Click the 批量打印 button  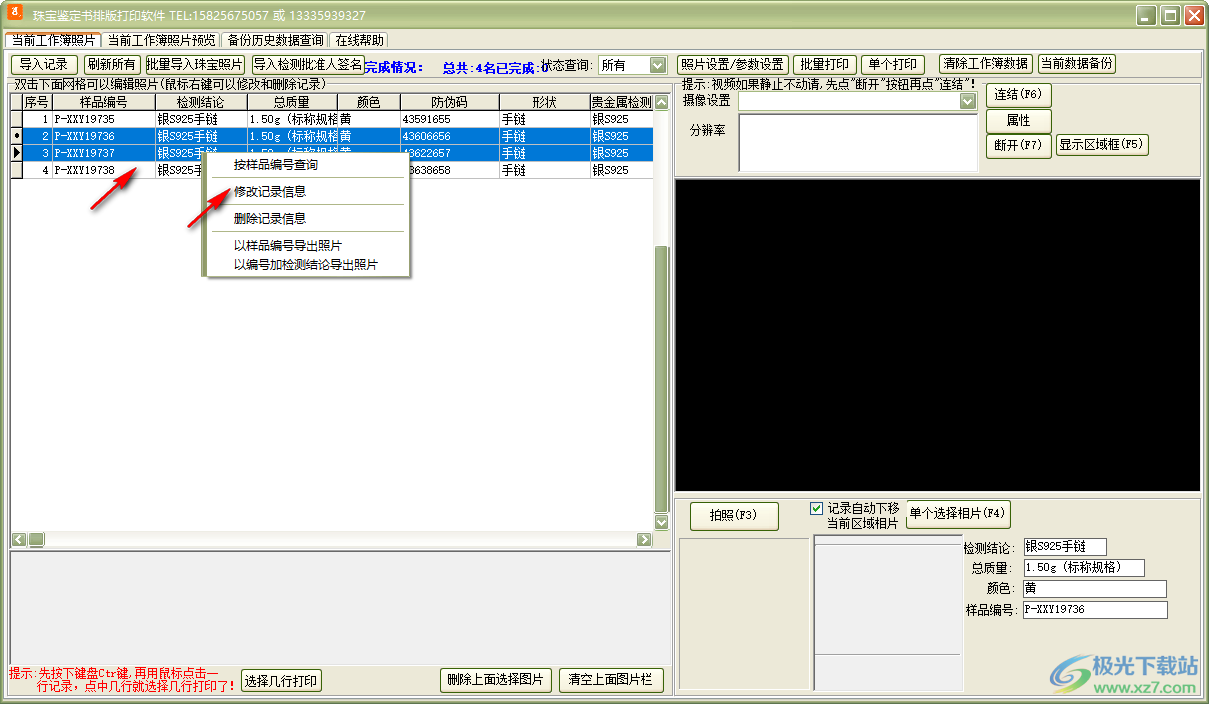[x=824, y=64]
